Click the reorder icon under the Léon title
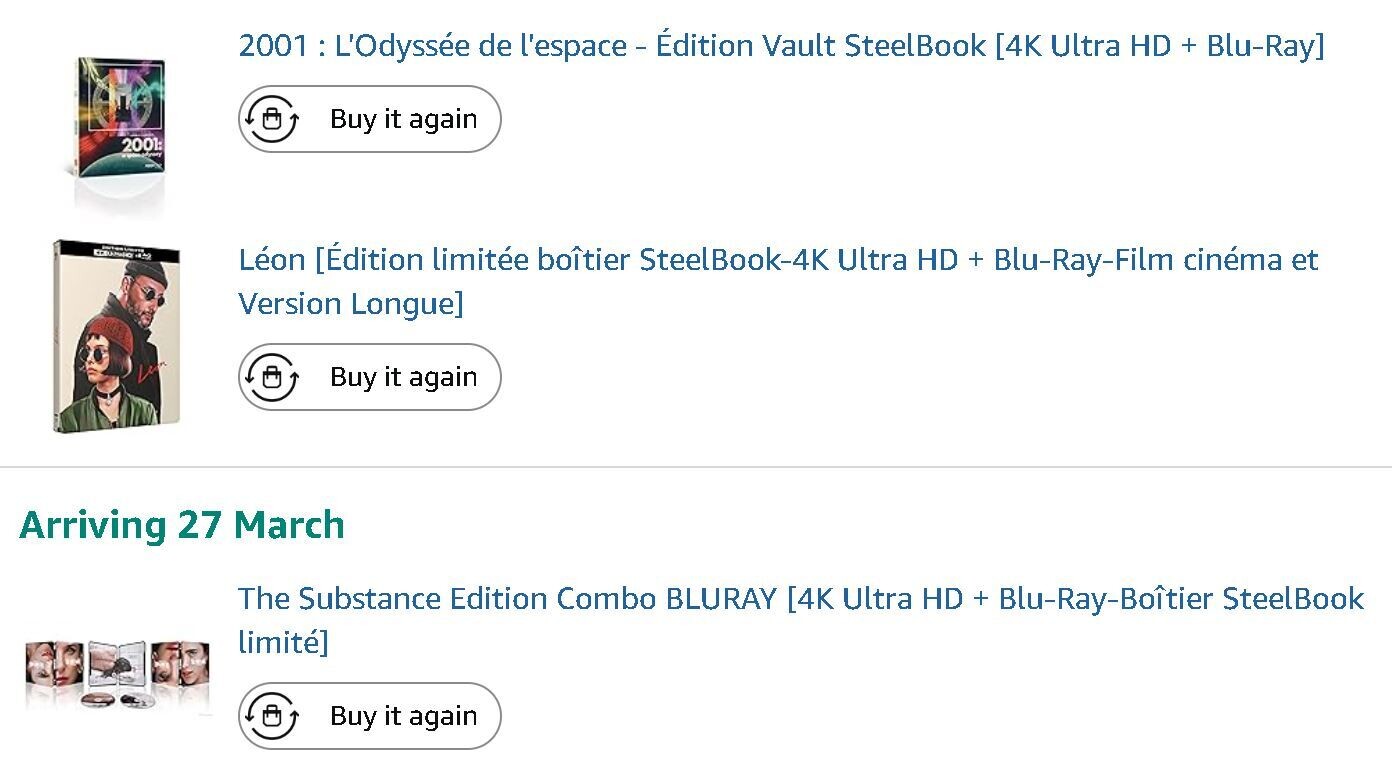The image size is (1392, 773). (271, 378)
